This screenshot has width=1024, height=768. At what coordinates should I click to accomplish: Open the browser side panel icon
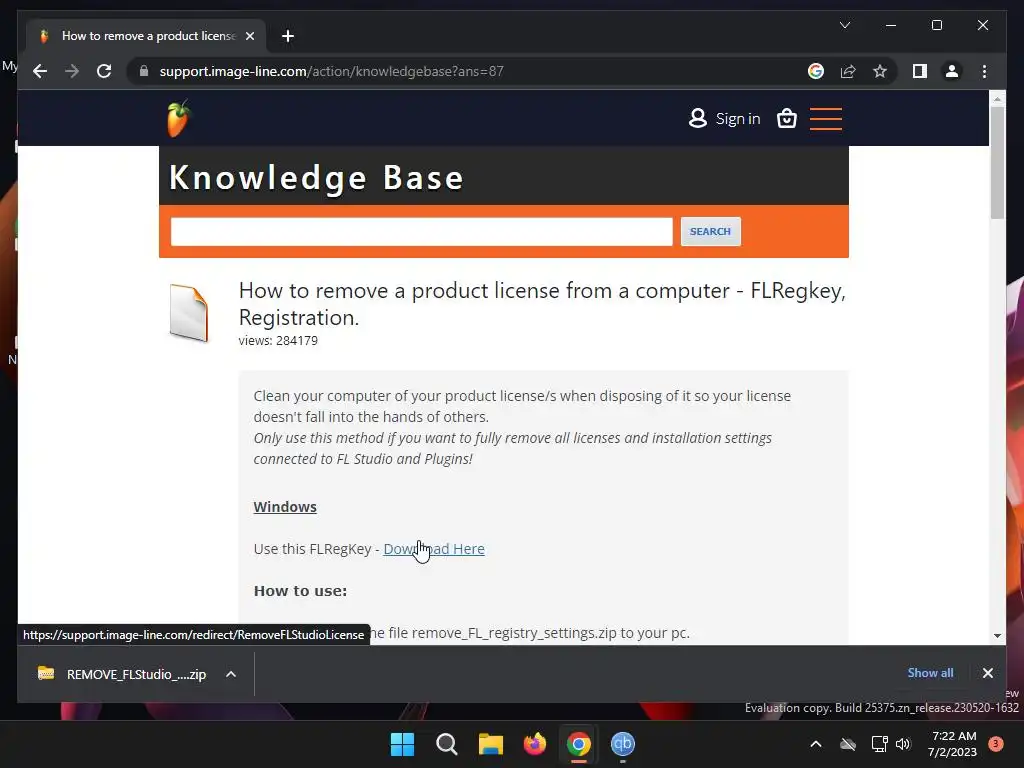(x=920, y=71)
